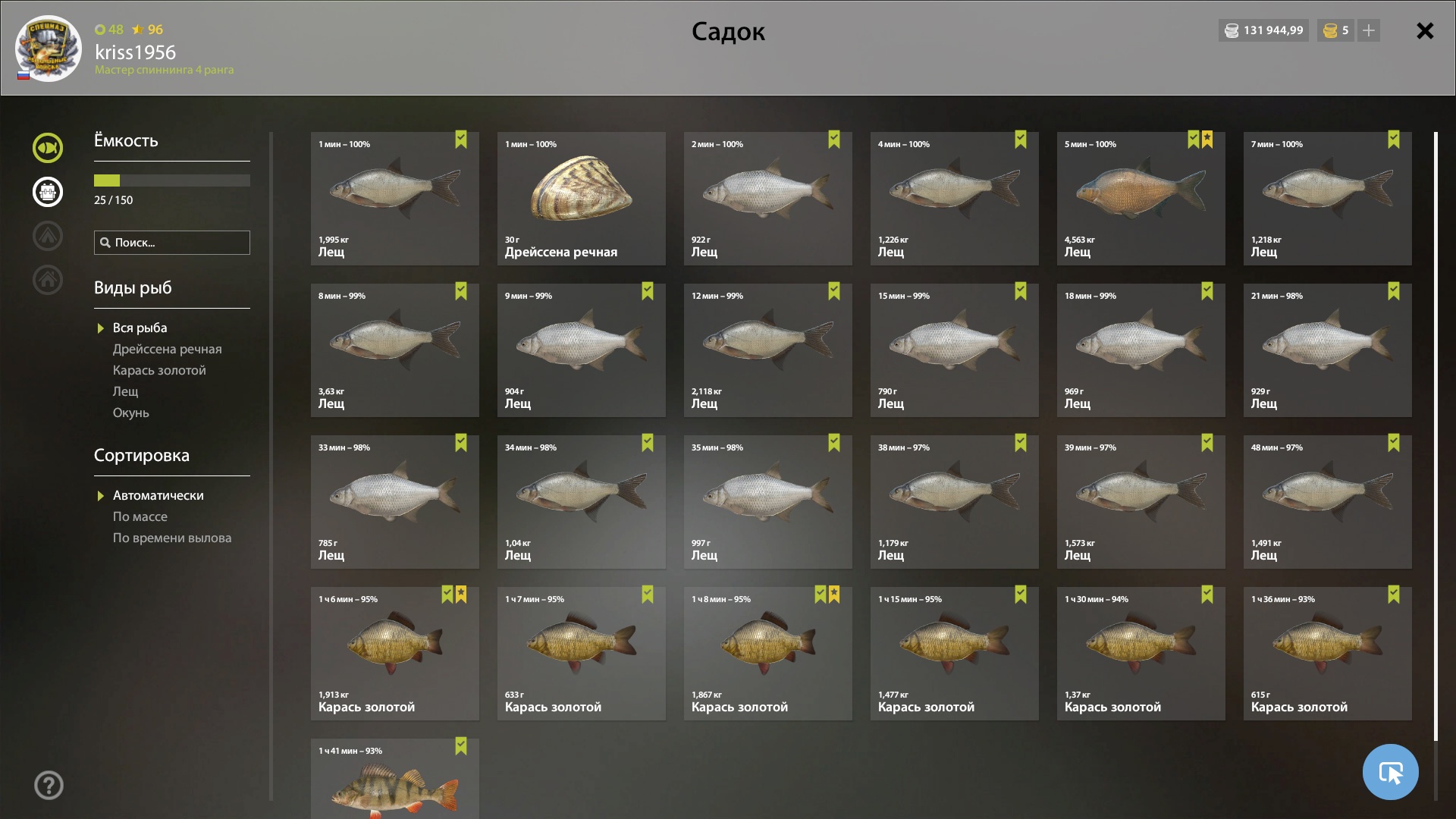
Task: Click the Поиск search field
Action: tap(172, 243)
